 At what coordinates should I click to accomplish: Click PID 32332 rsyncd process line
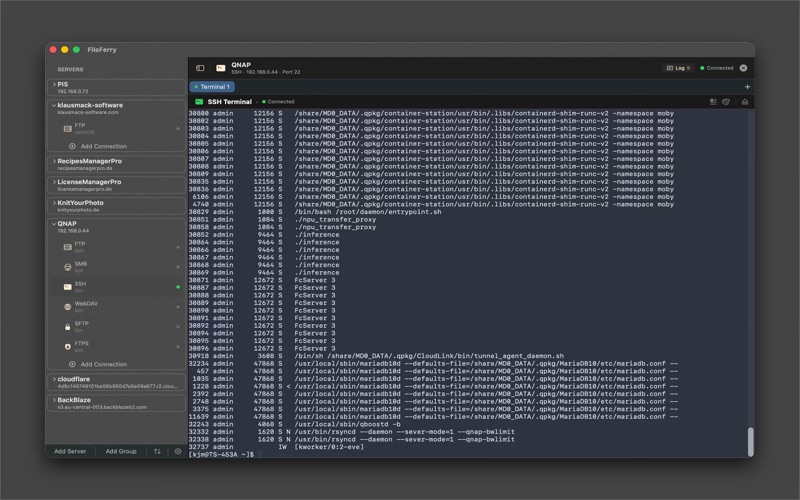(x=352, y=432)
